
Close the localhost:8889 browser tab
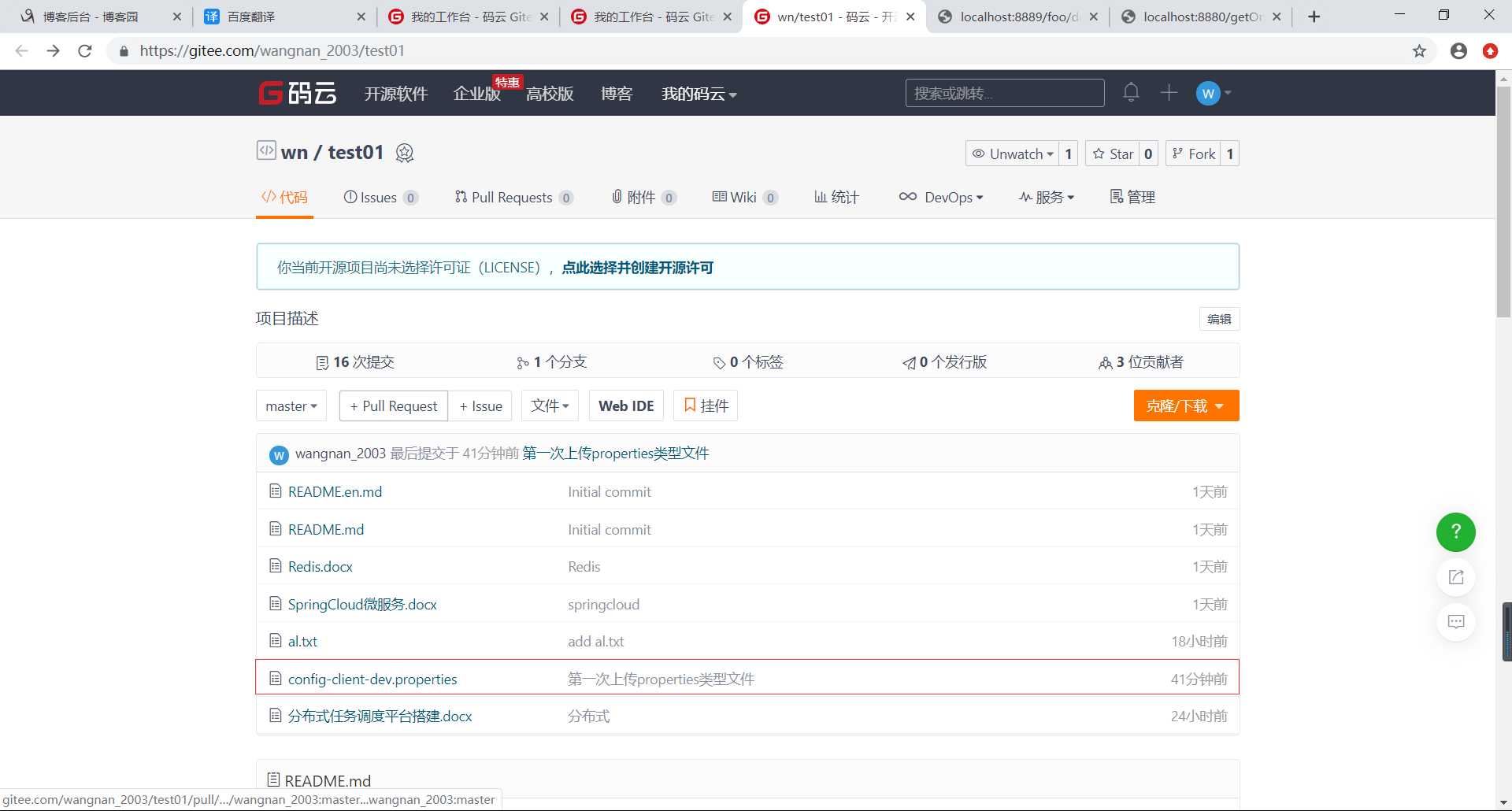[1093, 17]
